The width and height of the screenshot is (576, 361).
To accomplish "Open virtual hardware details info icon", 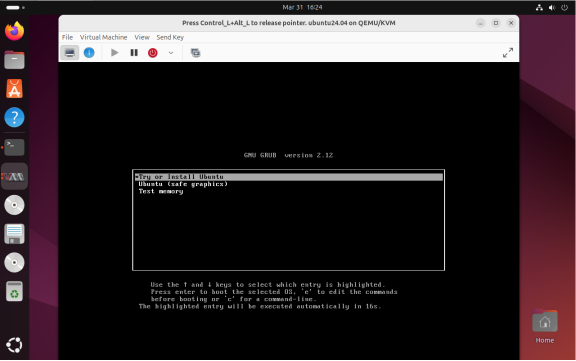I will click(x=89, y=53).
